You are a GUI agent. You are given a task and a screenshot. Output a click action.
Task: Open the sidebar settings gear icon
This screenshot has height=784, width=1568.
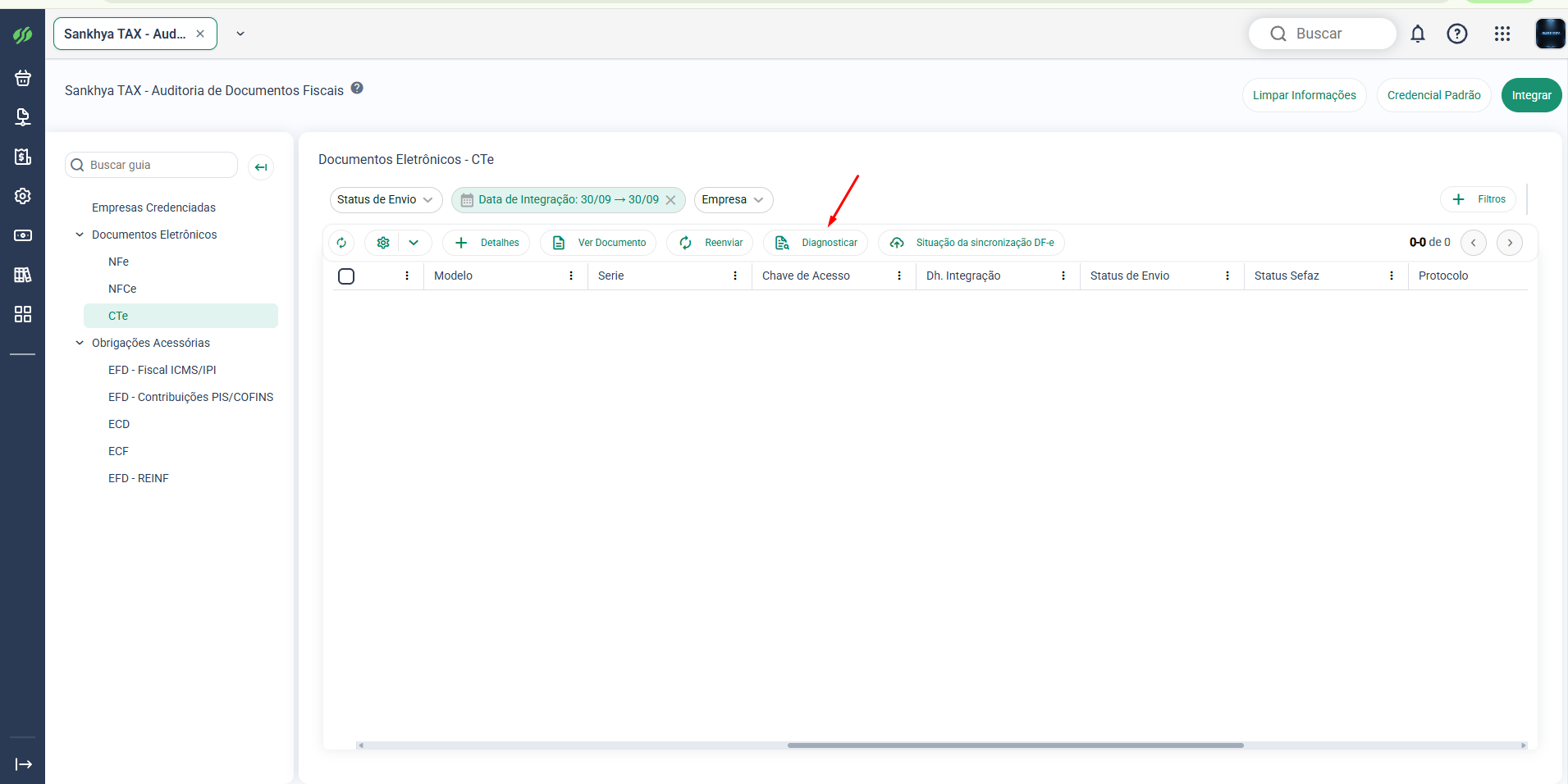click(23, 196)
